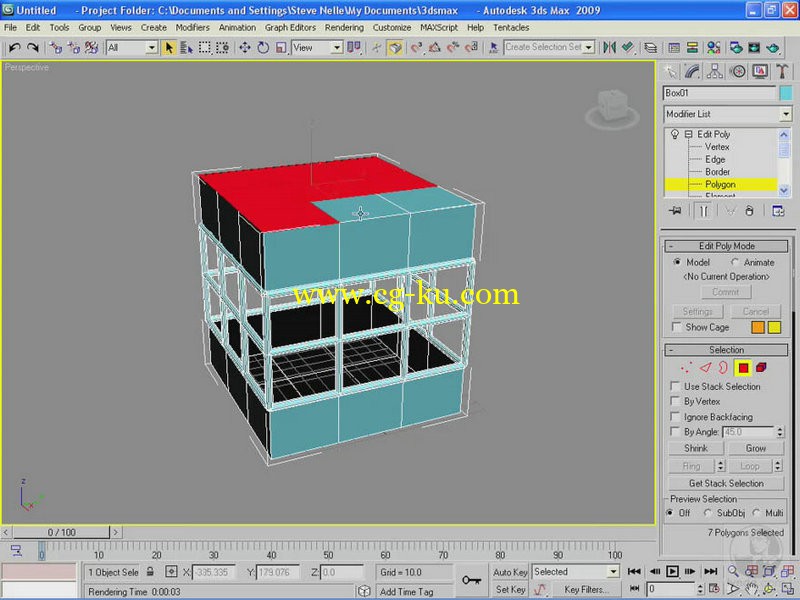Choose the Rectangular Selection Region tool
The width and height of the screenshot is (800, 600).
click(x=205, y=48)
